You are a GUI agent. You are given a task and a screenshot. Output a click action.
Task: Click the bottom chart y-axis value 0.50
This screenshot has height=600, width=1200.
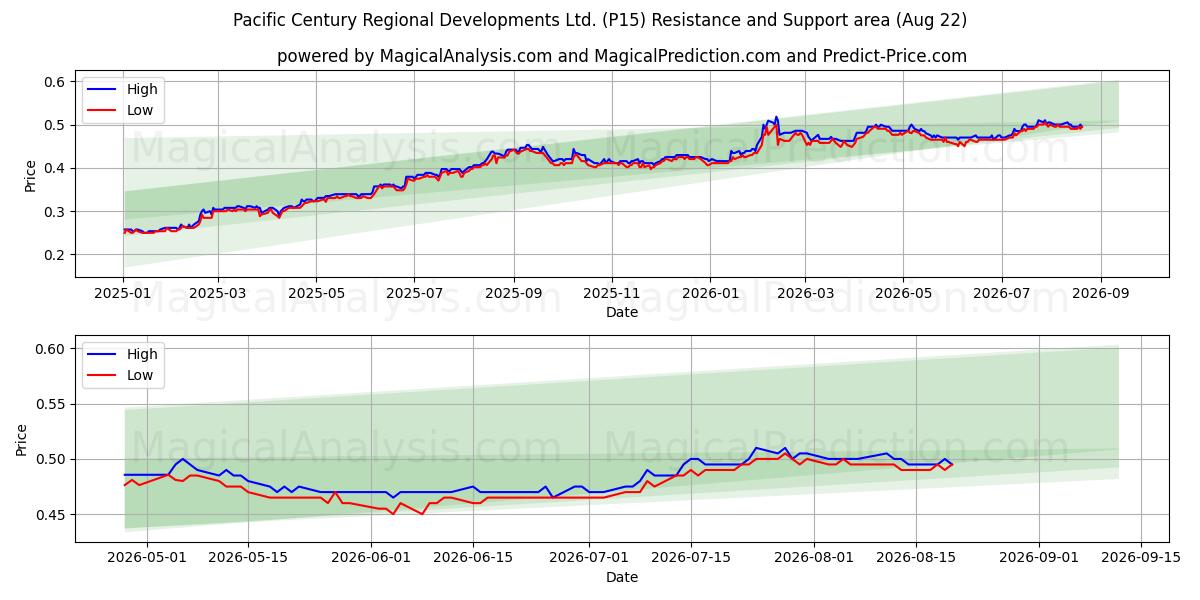click(x=52, y=460)
